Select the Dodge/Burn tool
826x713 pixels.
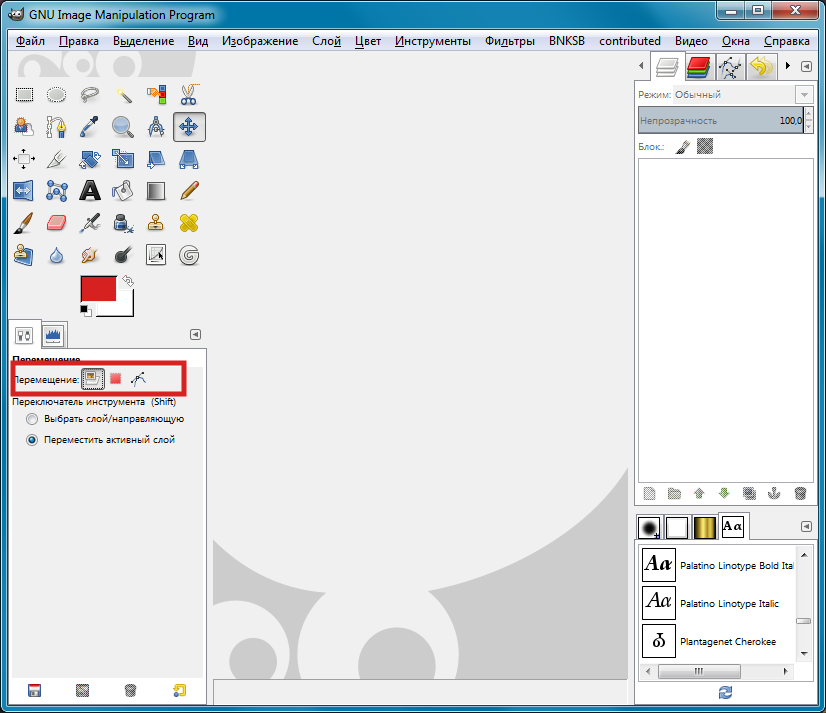tap(123, 256)
